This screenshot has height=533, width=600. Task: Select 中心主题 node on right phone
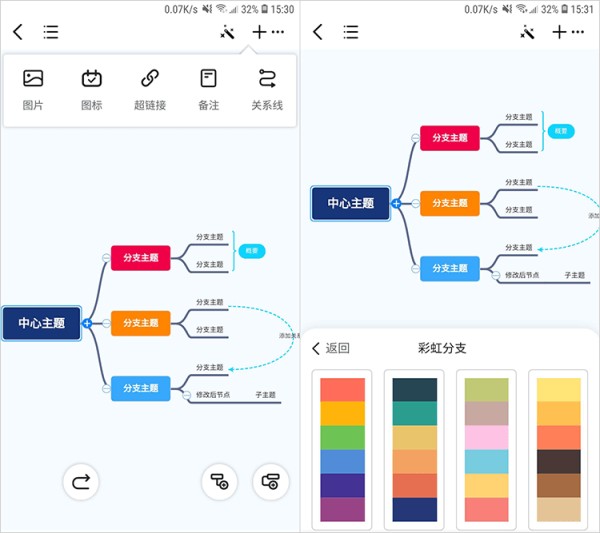(351, 203)
